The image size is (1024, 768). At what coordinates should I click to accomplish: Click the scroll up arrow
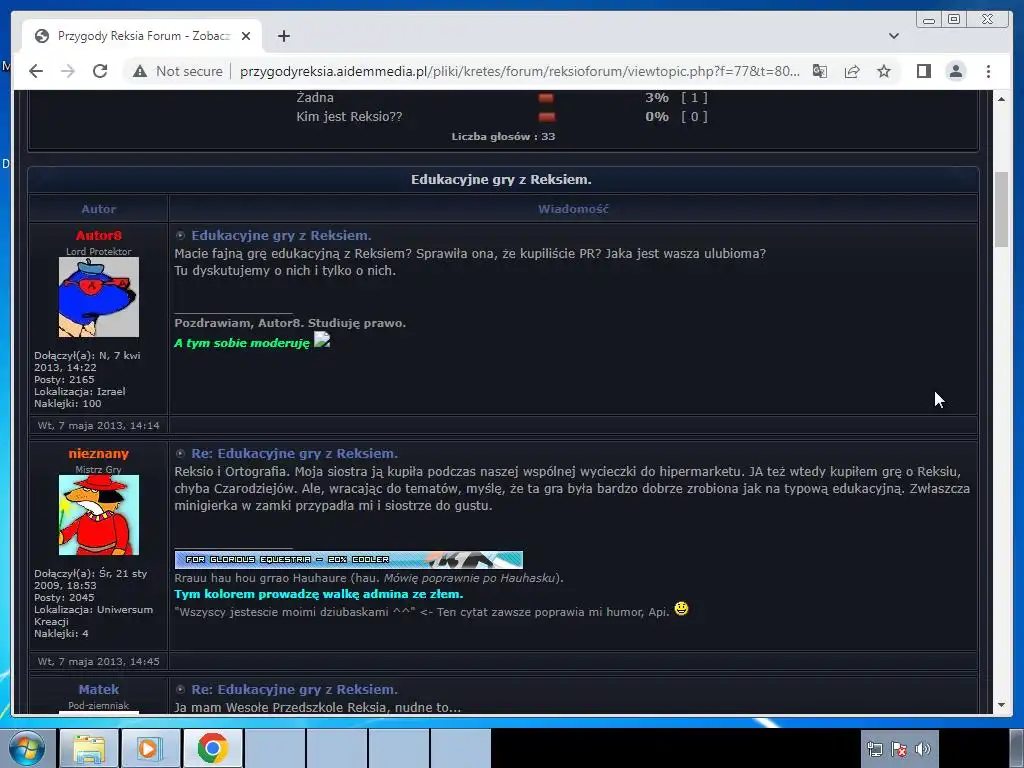1001,99
